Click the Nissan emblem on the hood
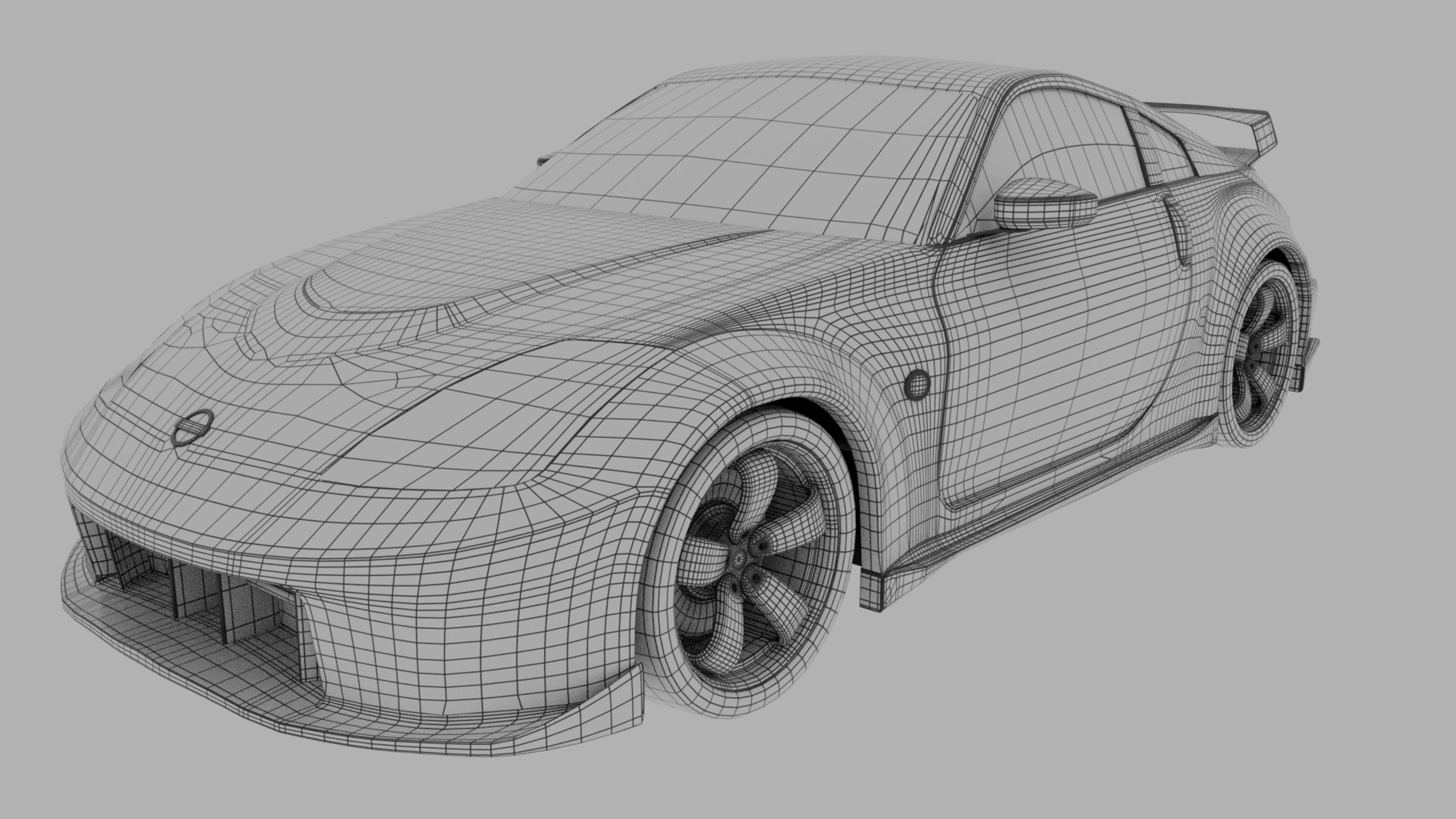The width and height of the screenshot is (1456, 819). (x=192, y=428)
